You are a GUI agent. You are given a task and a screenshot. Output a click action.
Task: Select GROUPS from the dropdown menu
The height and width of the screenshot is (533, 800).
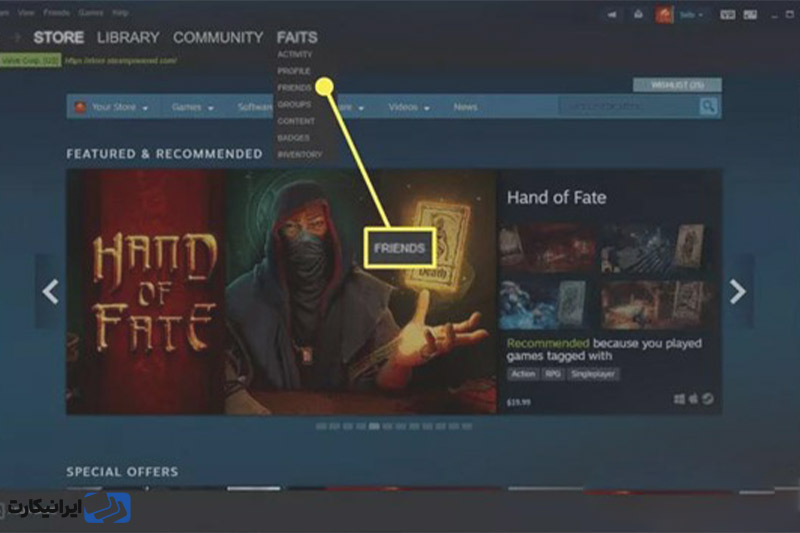(294, 105)
